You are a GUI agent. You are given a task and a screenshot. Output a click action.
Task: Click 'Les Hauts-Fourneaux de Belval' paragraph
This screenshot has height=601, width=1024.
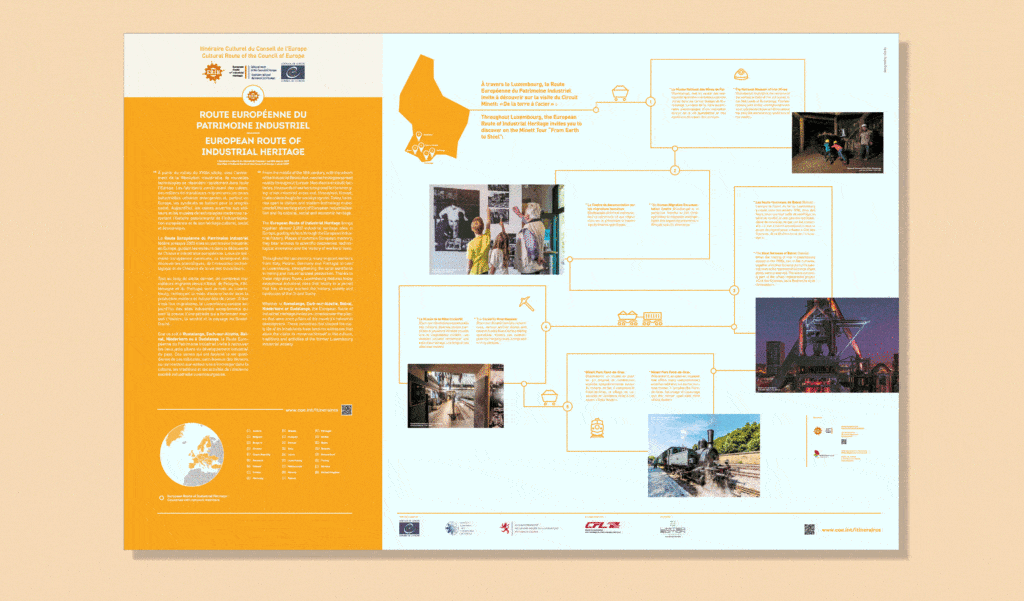coord(785,221)
